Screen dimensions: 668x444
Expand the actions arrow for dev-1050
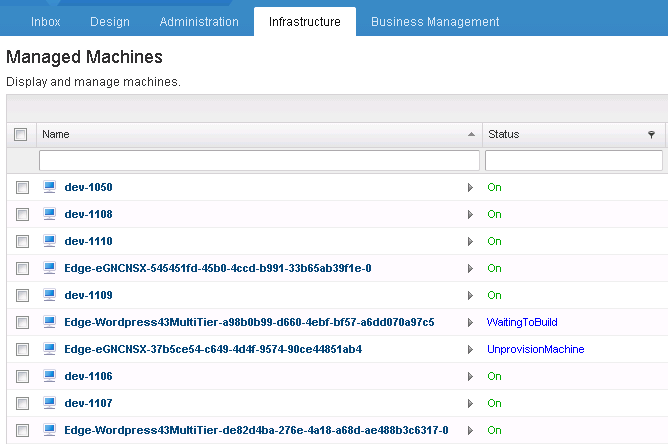tap(470, 187)
